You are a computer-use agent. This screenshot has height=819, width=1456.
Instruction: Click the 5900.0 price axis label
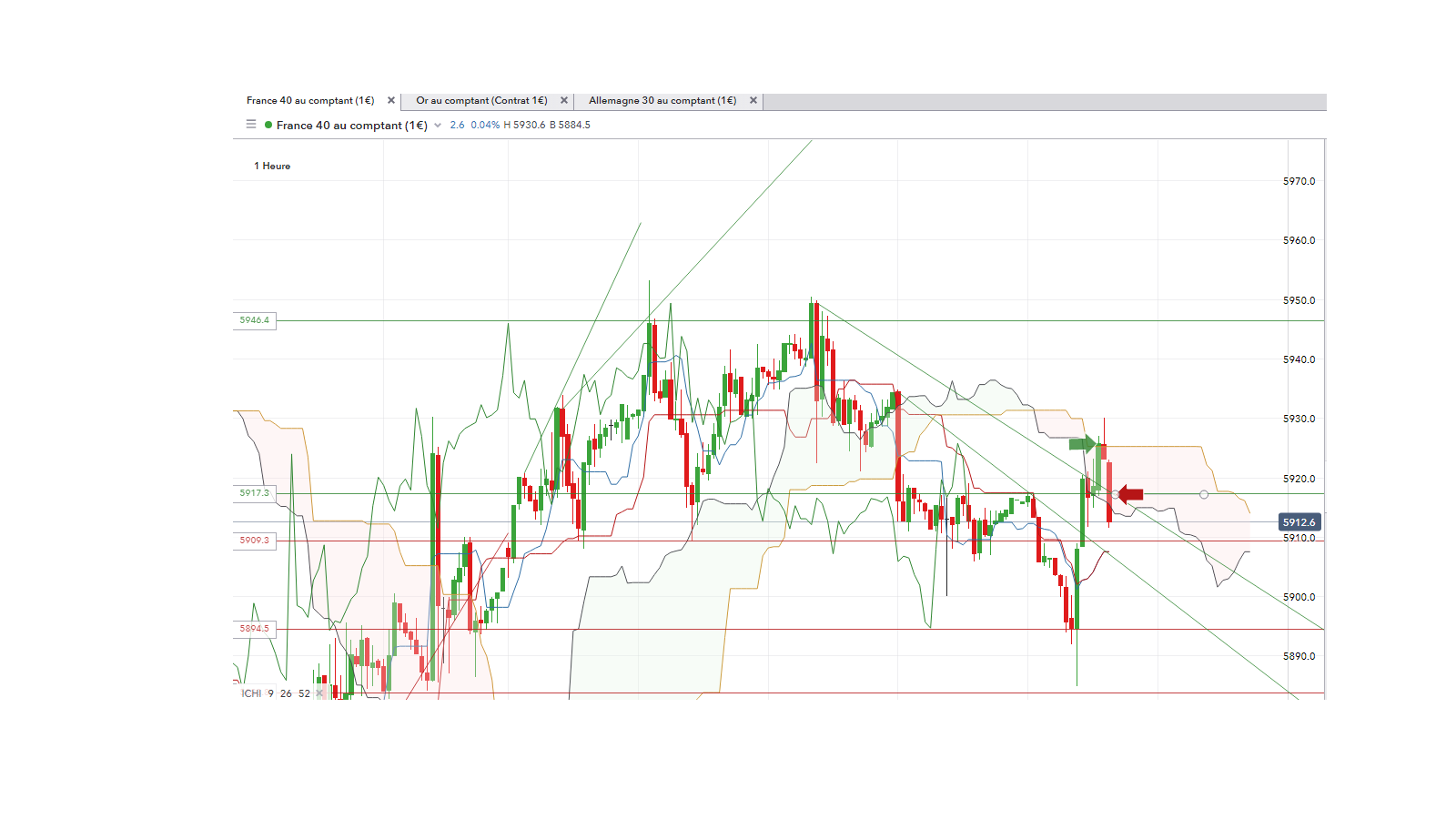point(1299,597)
